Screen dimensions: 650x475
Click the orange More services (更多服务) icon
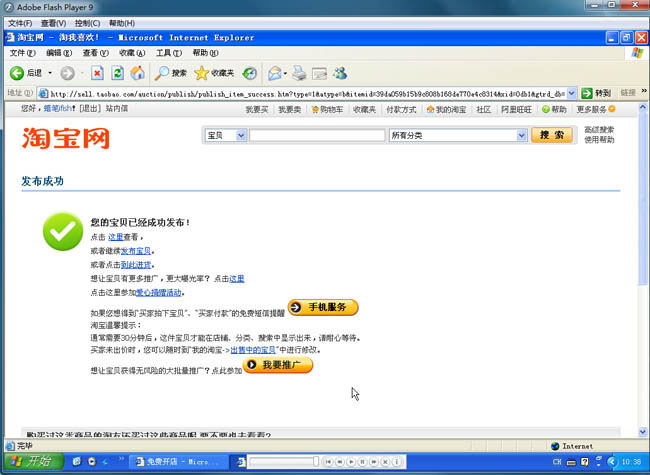[612, 109]
